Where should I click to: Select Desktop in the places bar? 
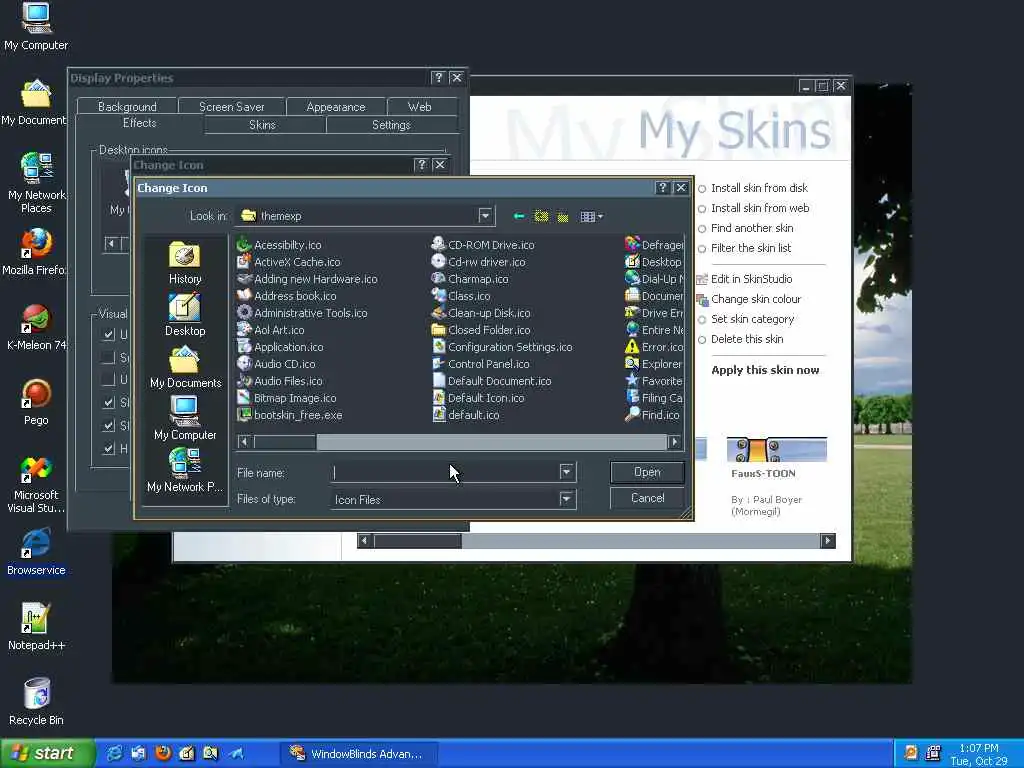coord(185,315)
